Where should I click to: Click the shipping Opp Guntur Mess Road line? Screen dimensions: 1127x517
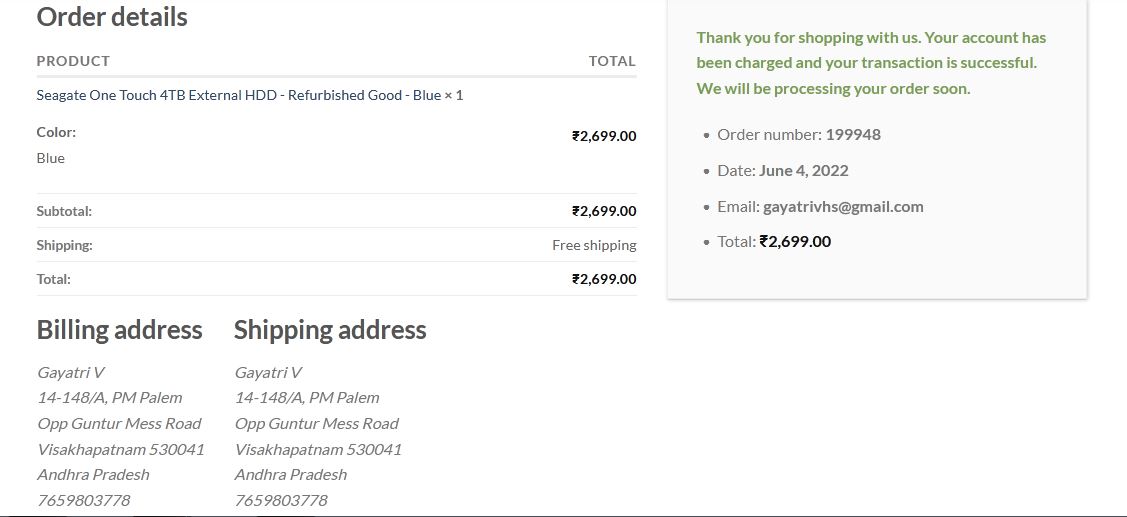point(316,423)
